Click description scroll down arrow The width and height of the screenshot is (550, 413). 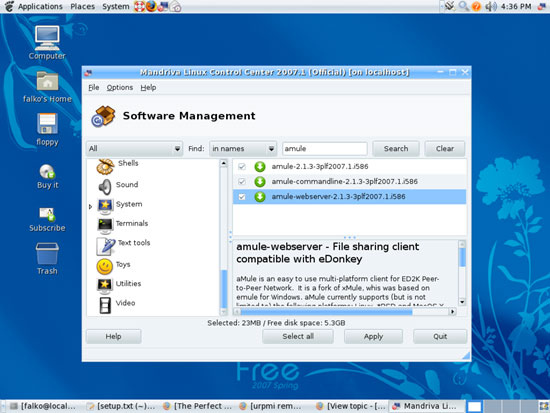click(462, 302)
